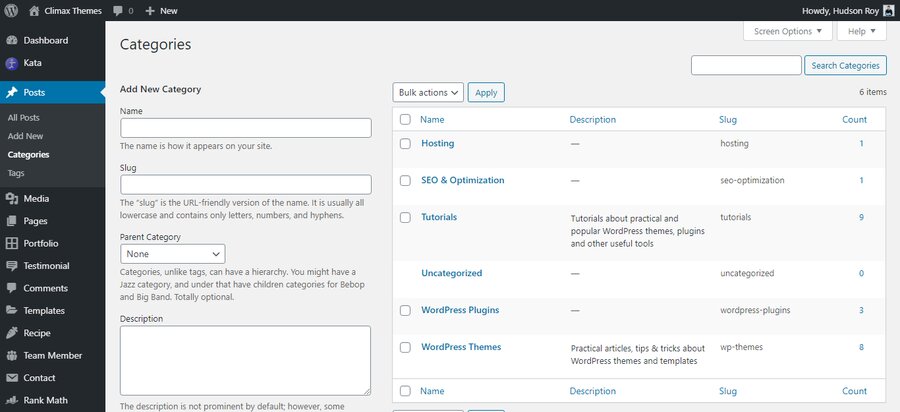Click the Dashboard gauge icon
The width and height of the screenshot is (900, 412).
[11, 40]
